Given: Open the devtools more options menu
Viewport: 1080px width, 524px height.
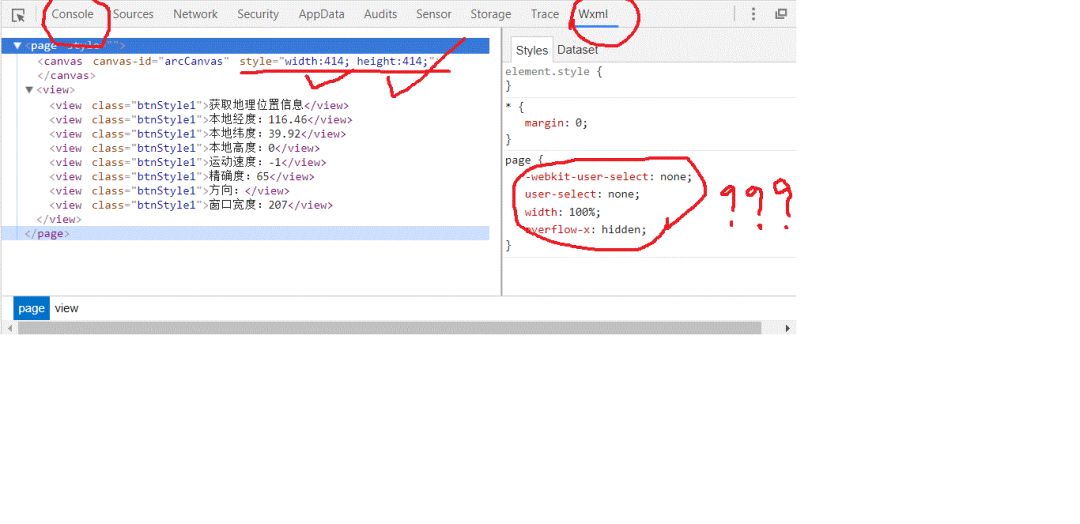Looking at the screenshot, I should (x=754, y=14).
